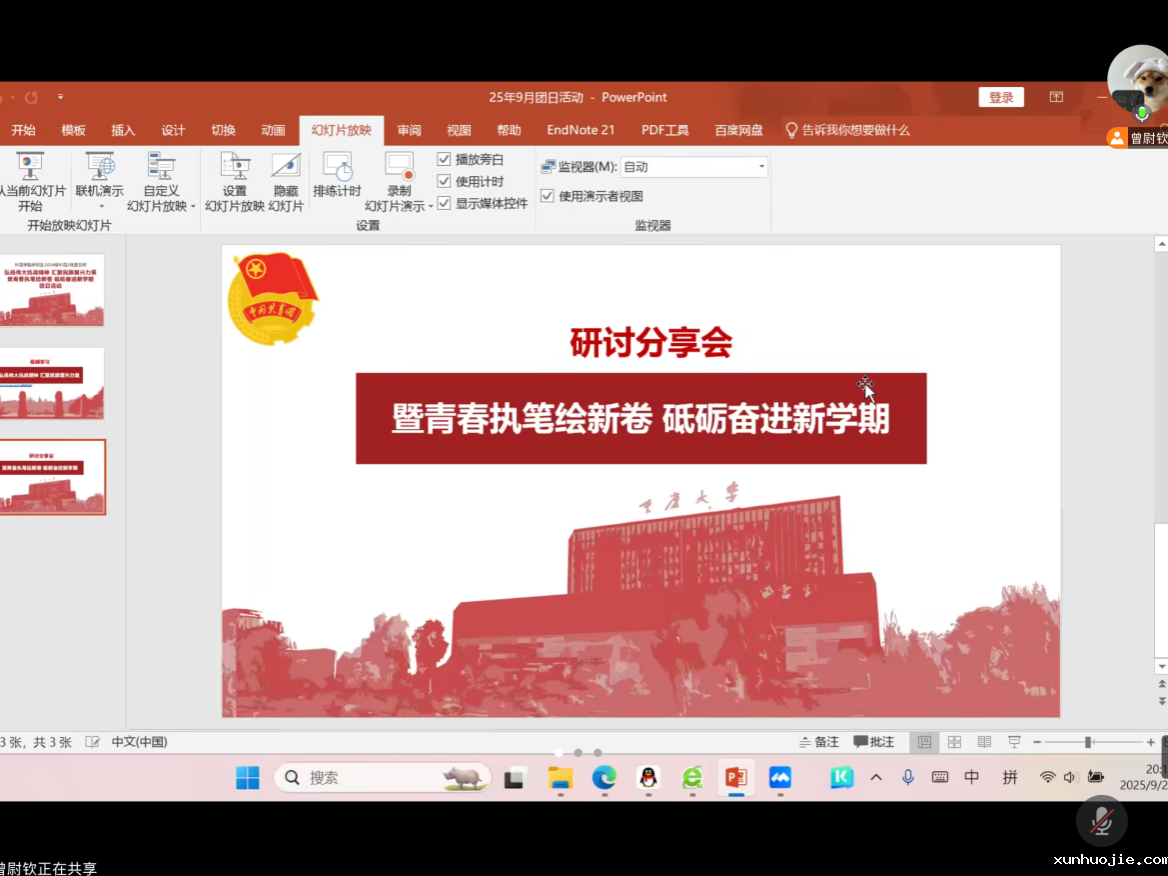
Task: Click the Sign In (登录) button
Action: (x=1001, y=97)
